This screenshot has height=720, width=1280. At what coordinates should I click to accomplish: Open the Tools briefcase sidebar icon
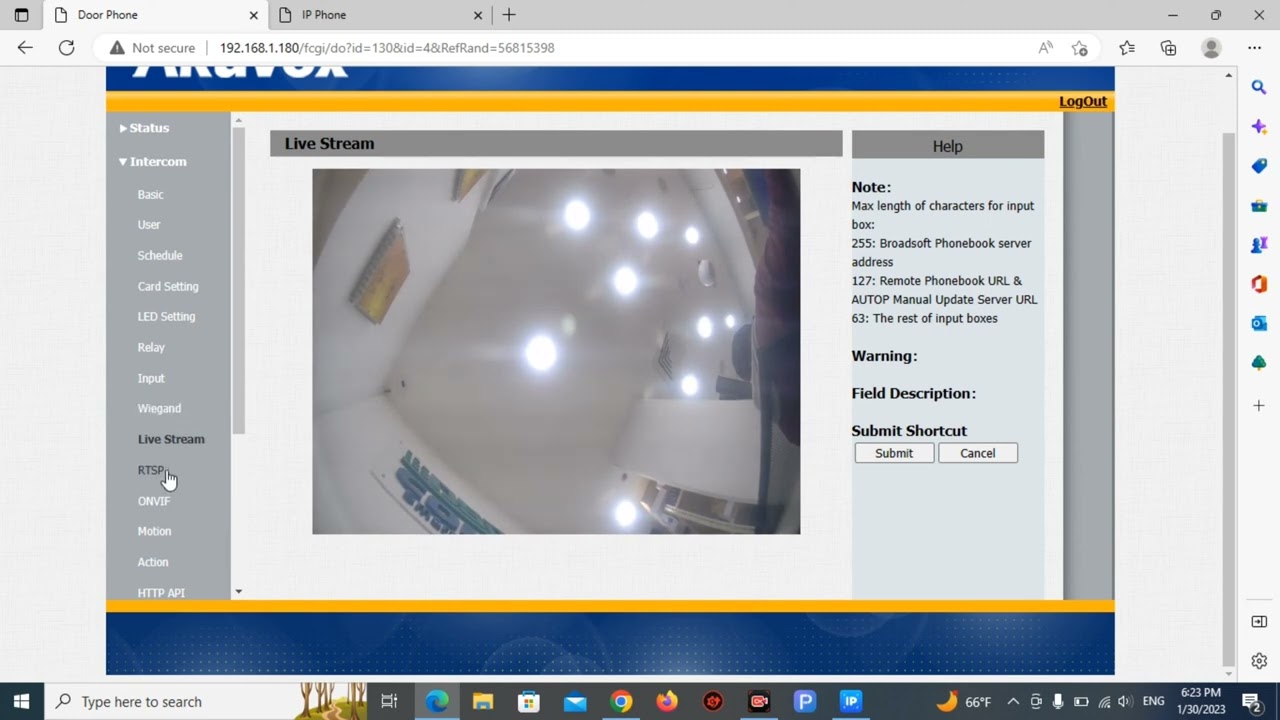click(x=1259, y=205)
